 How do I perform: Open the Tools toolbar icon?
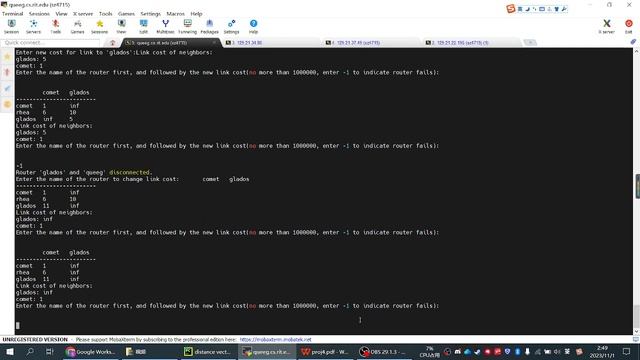(x=56, y=27)
